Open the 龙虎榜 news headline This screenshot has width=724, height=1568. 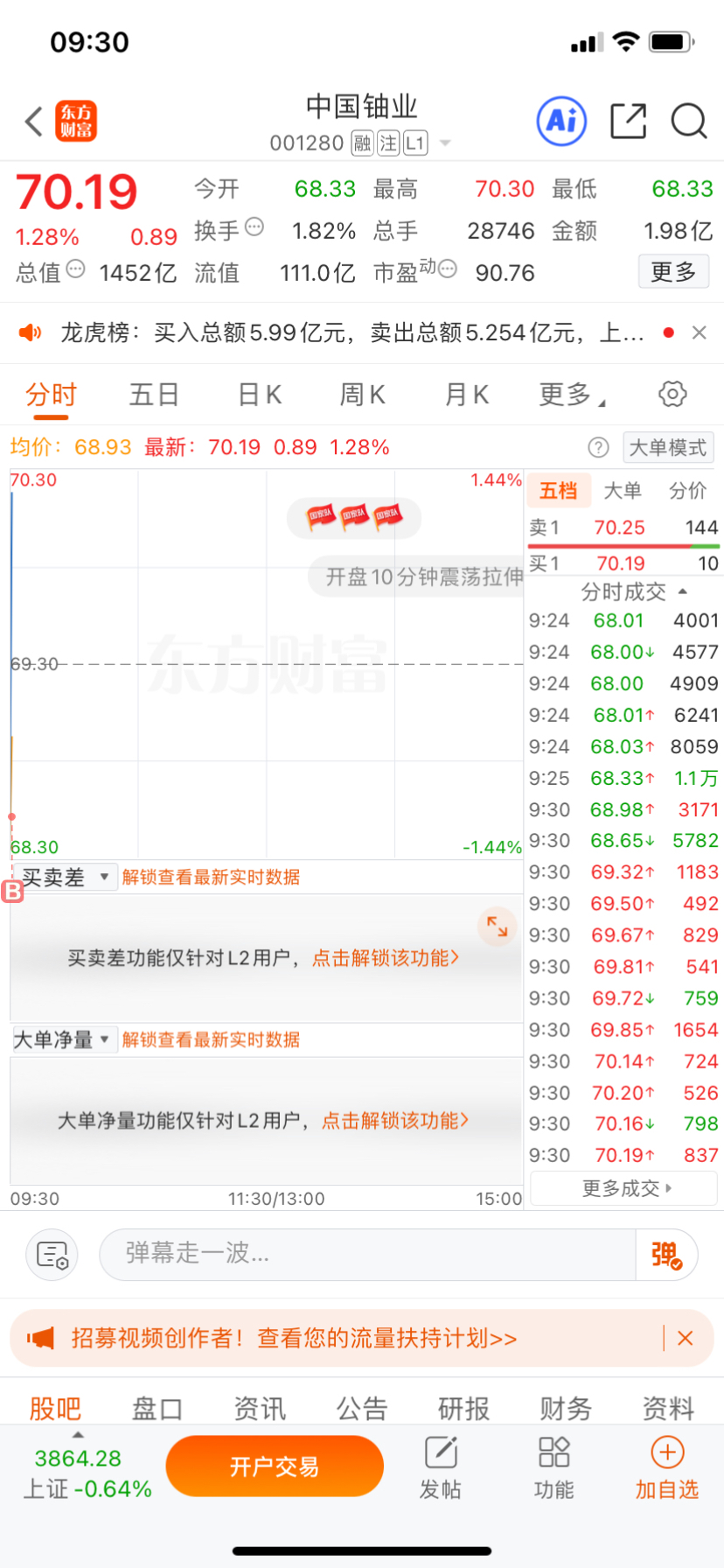[352, 332]
